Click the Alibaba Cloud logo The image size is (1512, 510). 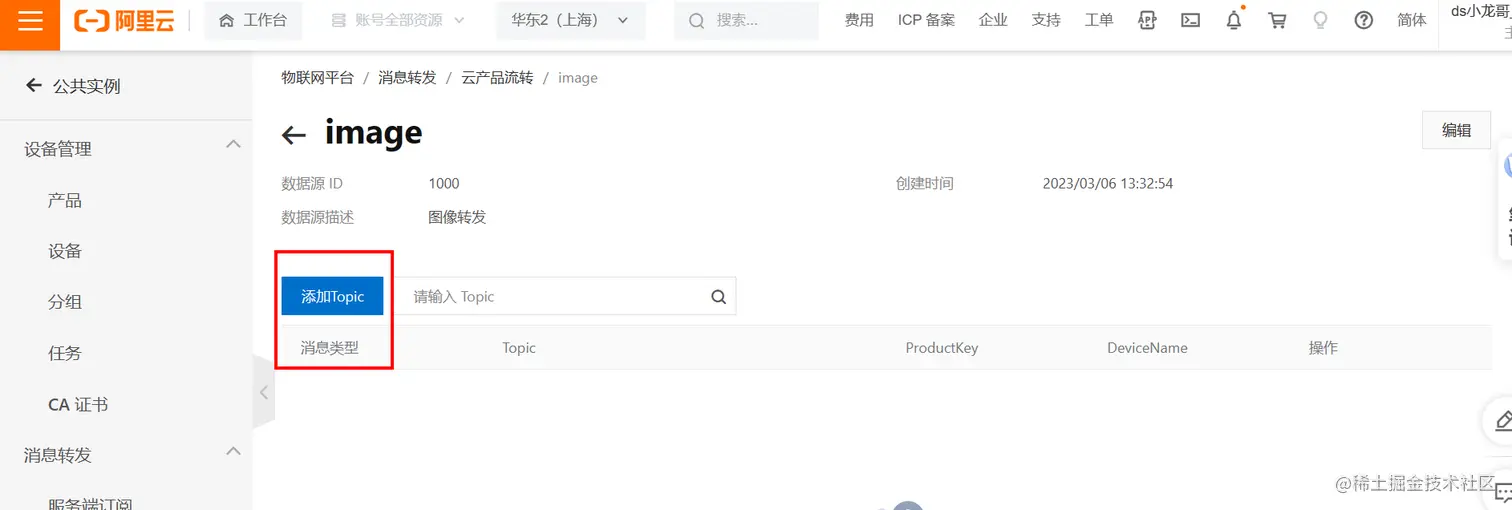pos(125,20)
